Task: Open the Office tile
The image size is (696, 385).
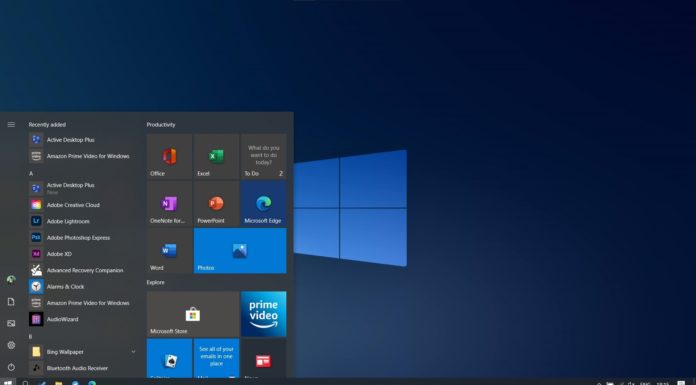Action: tap(169, 156)
